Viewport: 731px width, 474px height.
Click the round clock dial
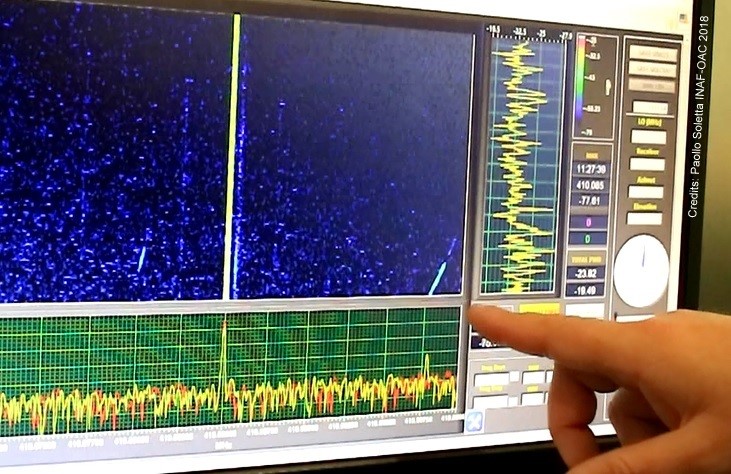pos(641,270)
